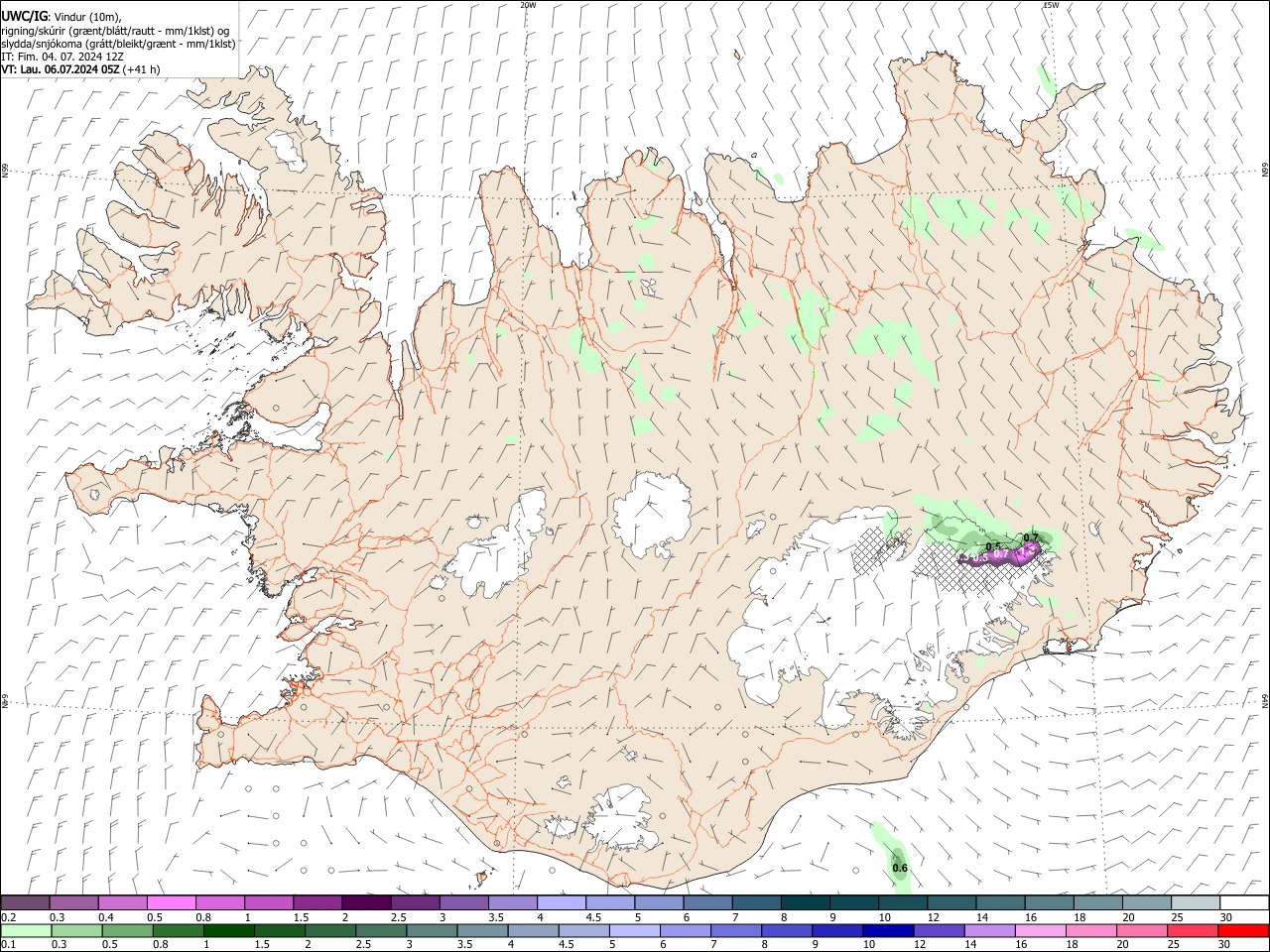
Task: Click the '15W' longitude label
Action: [x=1051, y=5]
